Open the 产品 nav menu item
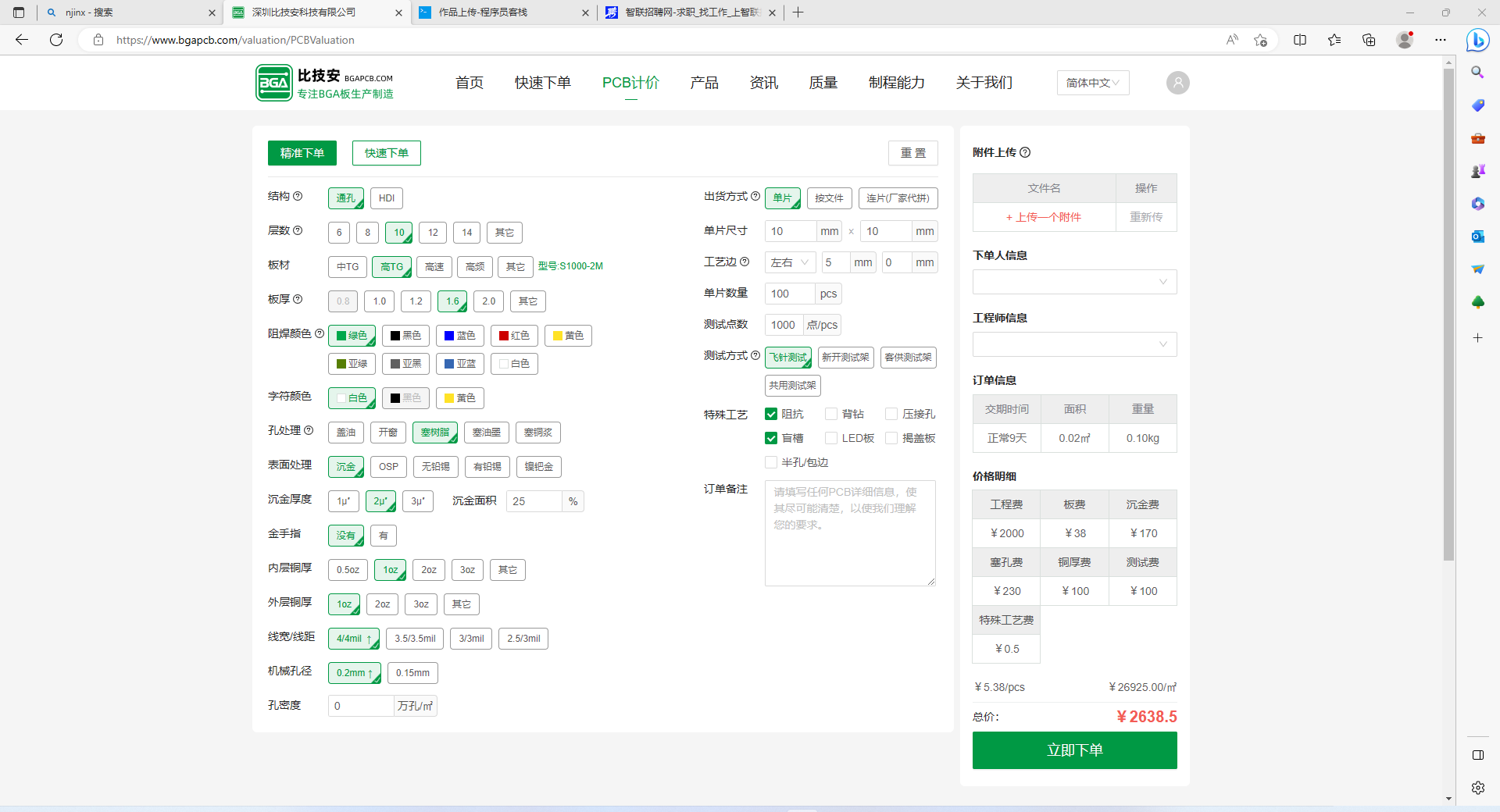This screenshot has width=1500, height=812. (705, 83)
